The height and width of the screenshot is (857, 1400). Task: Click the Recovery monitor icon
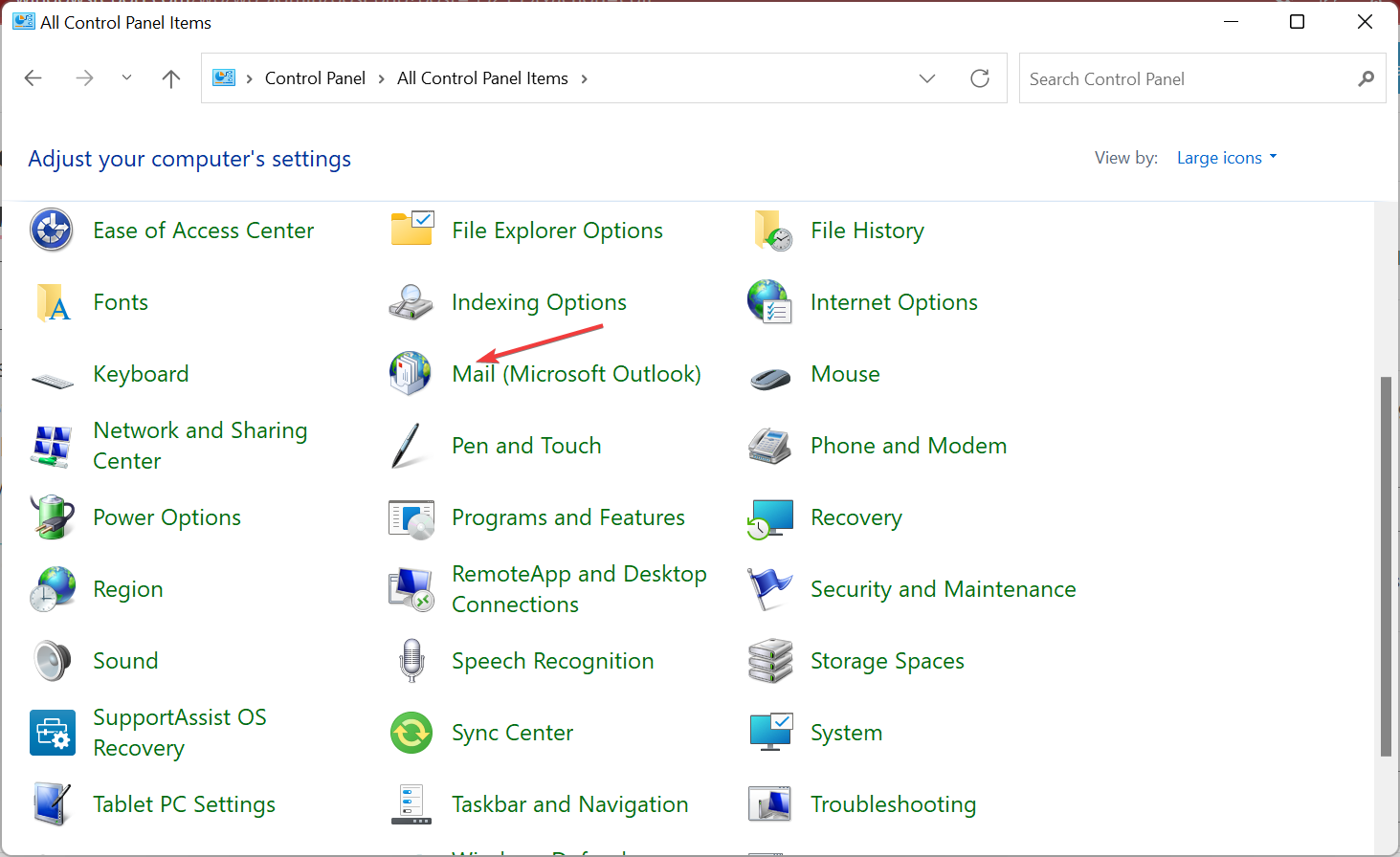[770, 518]
